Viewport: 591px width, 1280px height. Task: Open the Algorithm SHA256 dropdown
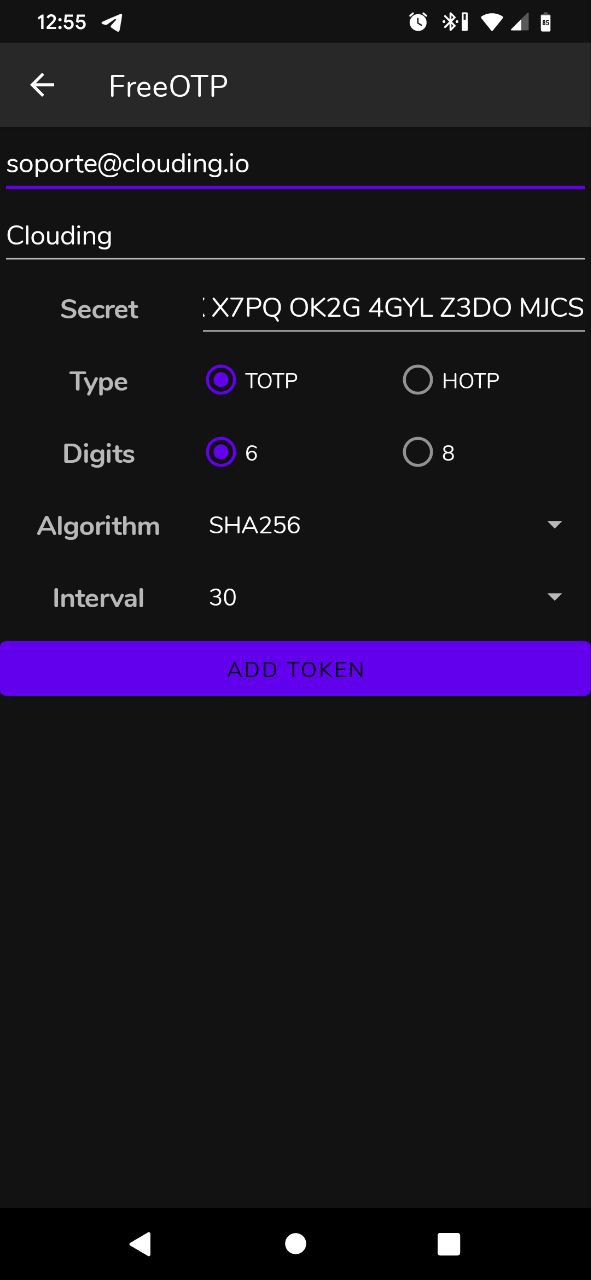[x=385, y=525]
